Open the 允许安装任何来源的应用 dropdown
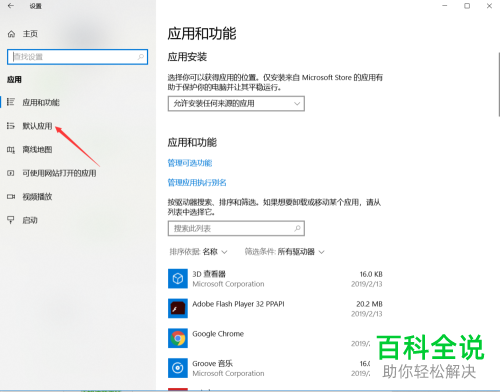This screenshot has width=500, height=392. coord(236,104)
